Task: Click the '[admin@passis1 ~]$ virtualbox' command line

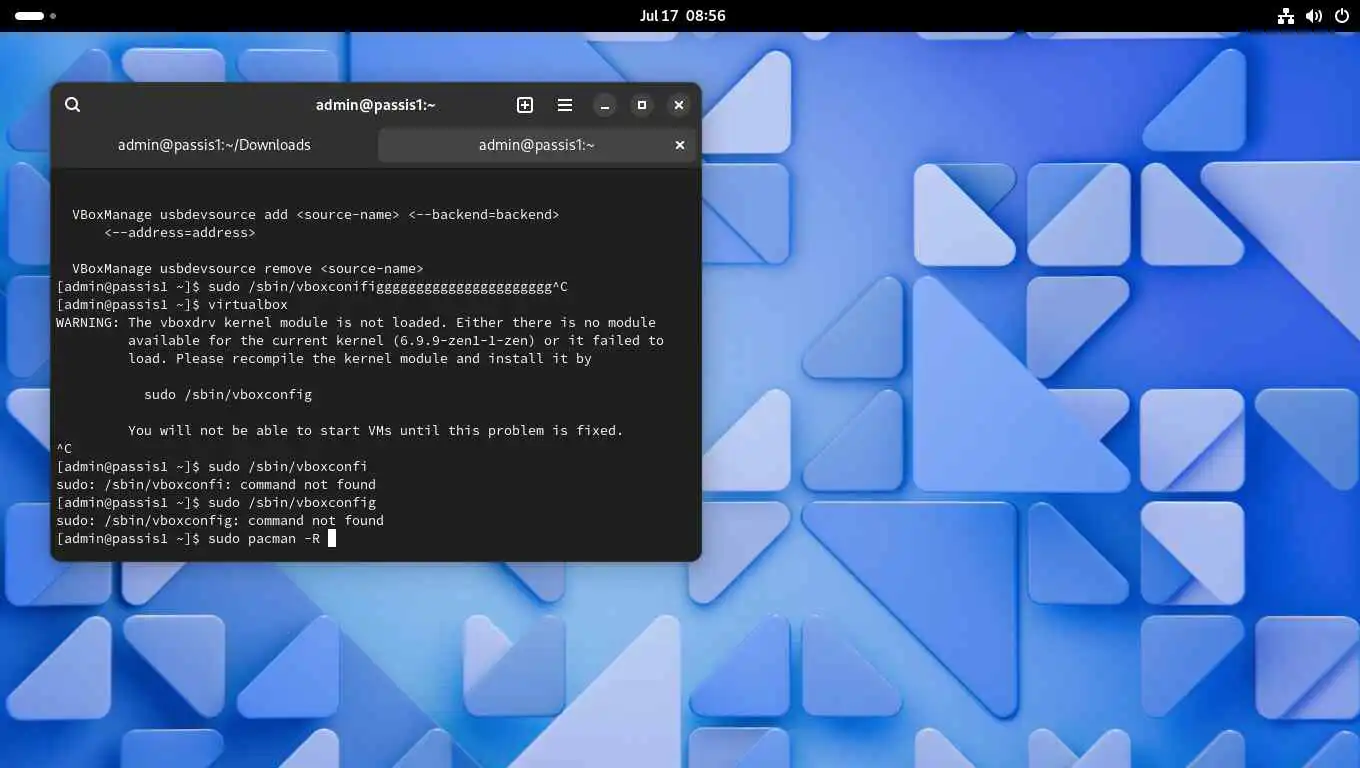Action: coord(172,305)
